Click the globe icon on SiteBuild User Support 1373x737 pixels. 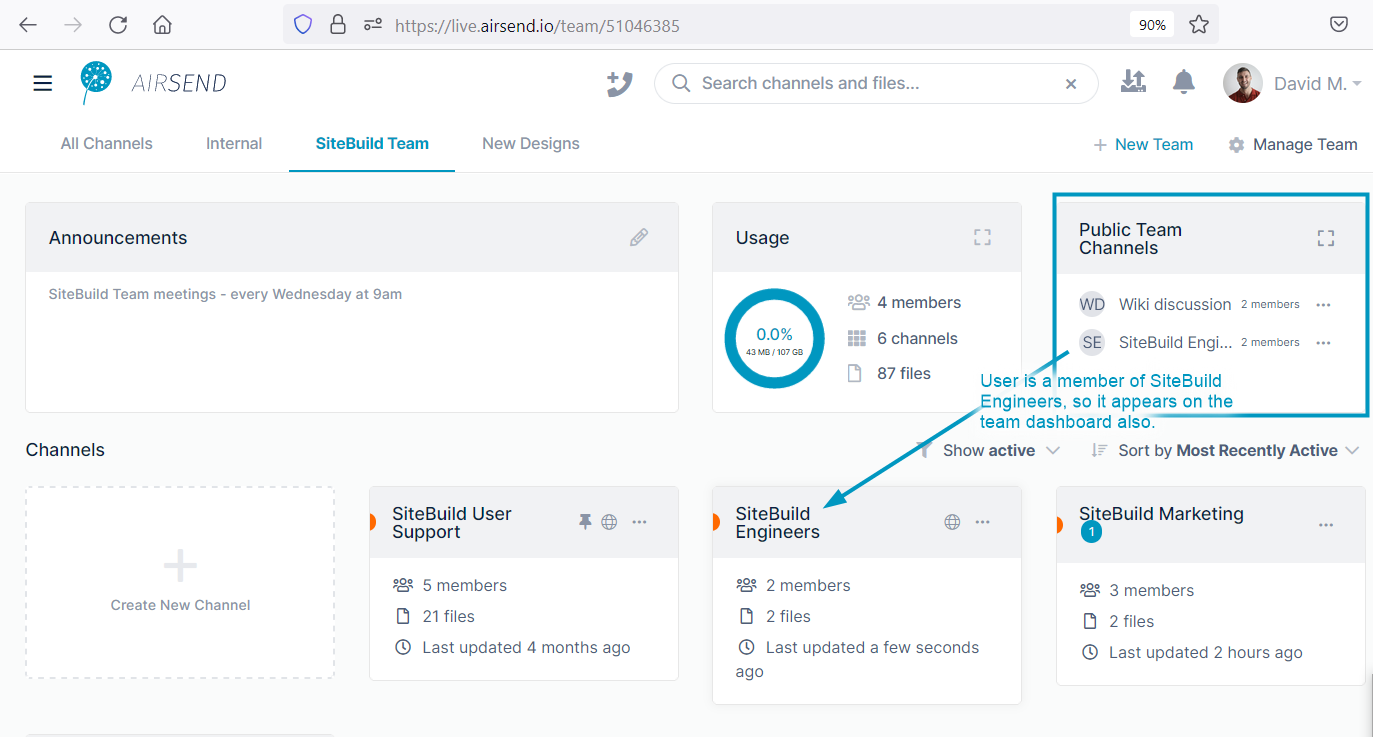click(609, 521)
